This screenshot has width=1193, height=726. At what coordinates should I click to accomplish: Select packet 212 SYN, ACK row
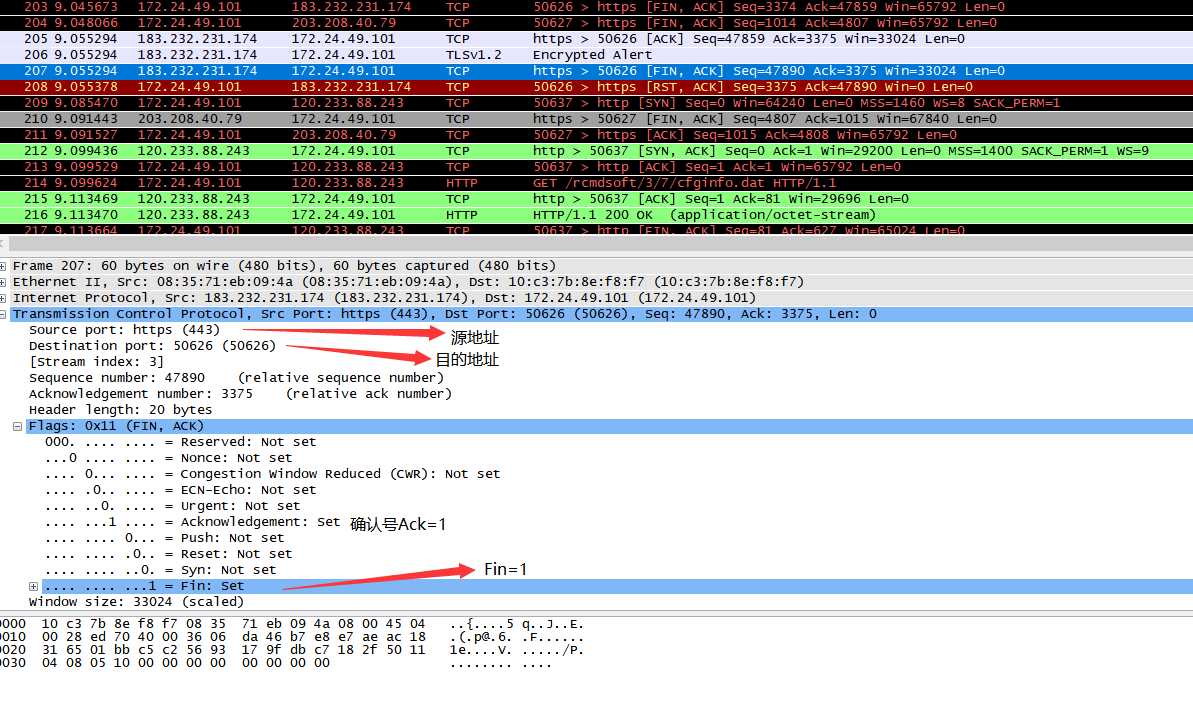[596, 151]
